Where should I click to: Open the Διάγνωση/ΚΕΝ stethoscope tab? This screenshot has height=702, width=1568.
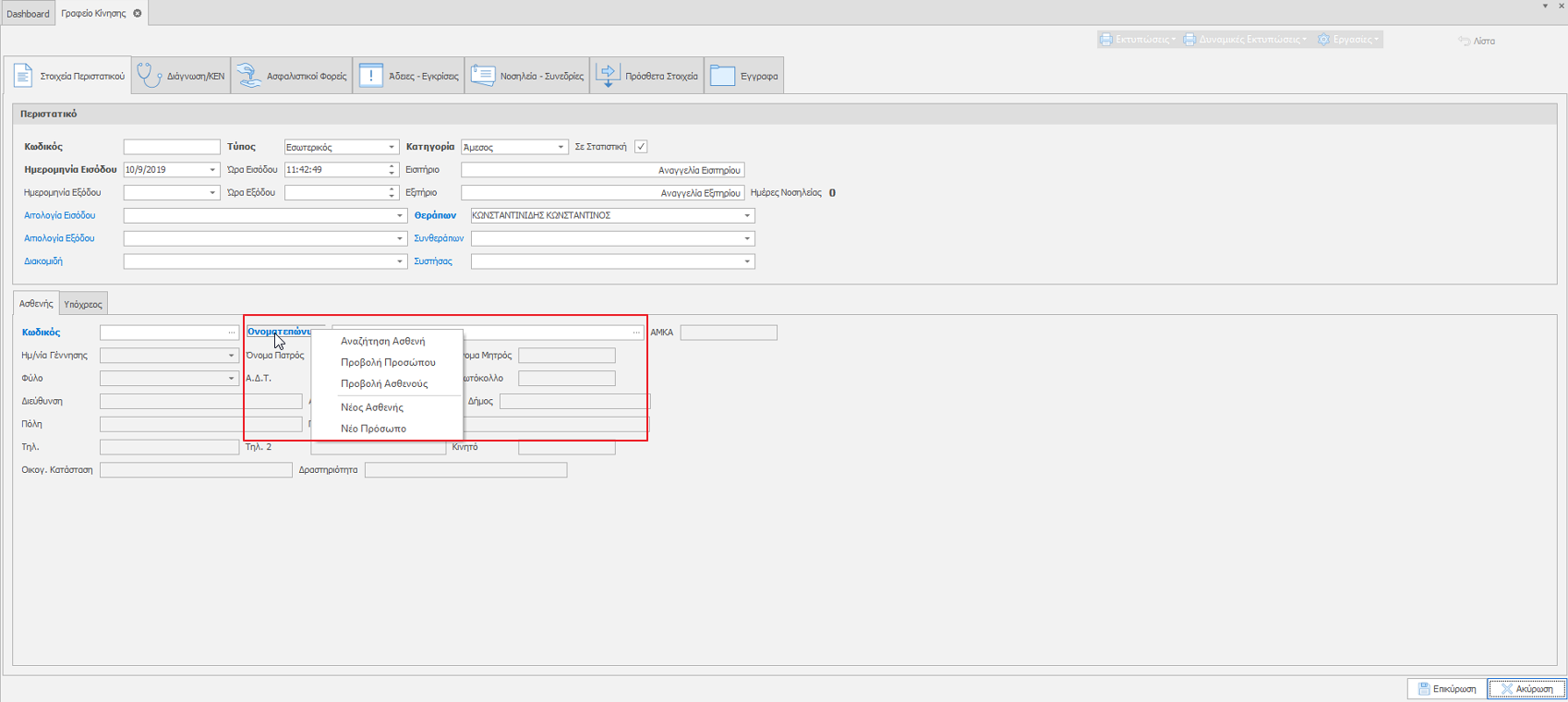150,76
